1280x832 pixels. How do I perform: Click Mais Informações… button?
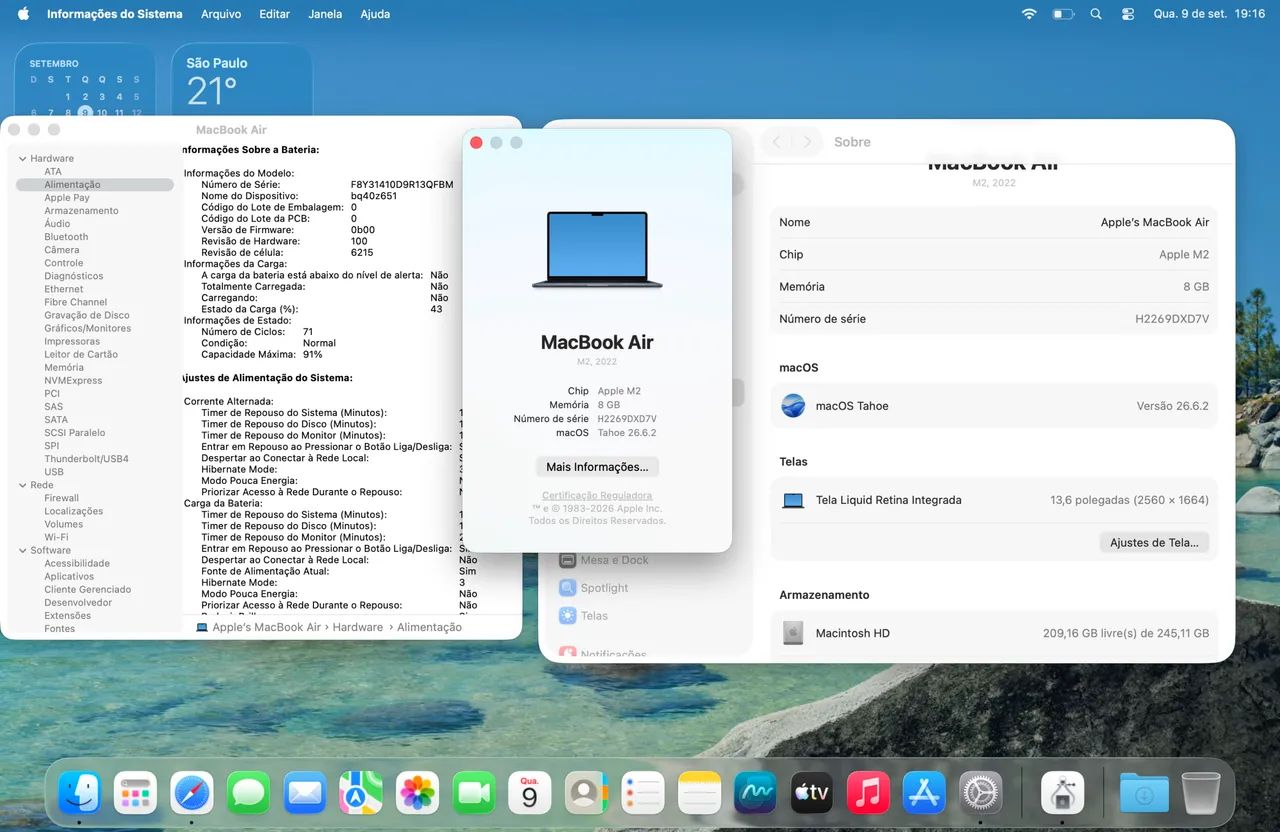(597, 467)
